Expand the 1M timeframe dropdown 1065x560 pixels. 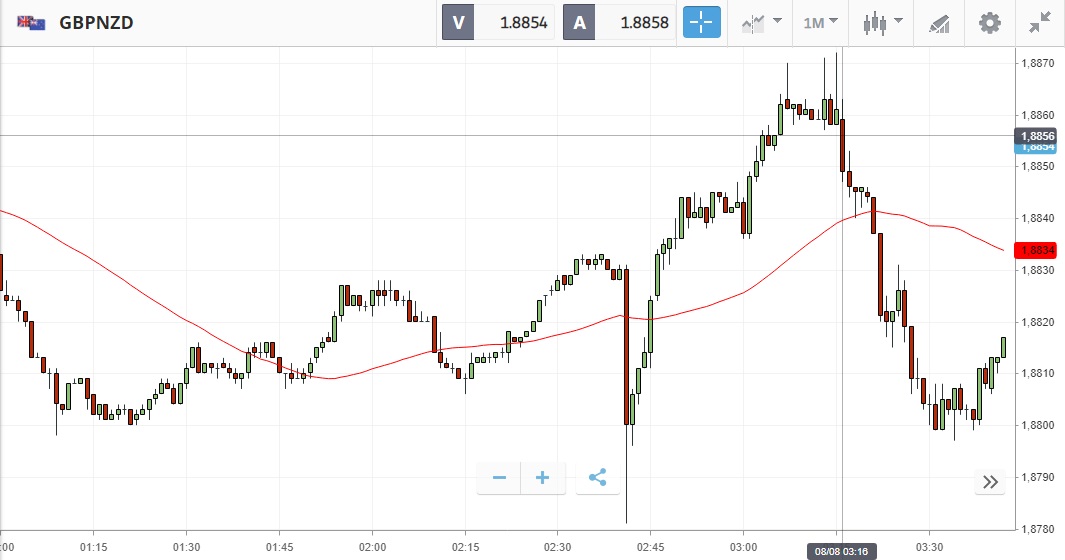coord(820,22)
